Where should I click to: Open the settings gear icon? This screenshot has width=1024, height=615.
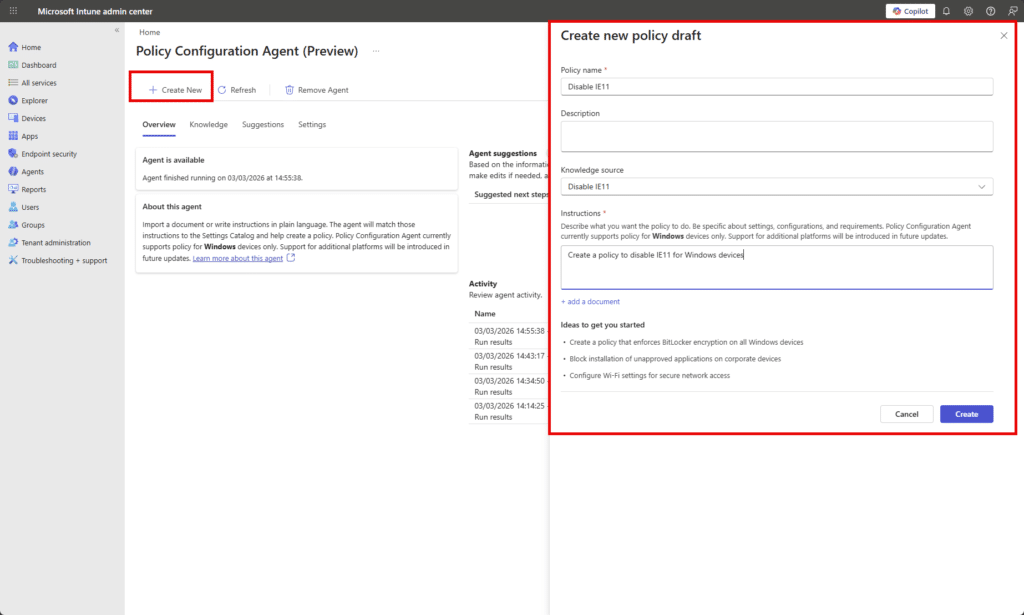(x=967, y=11)
